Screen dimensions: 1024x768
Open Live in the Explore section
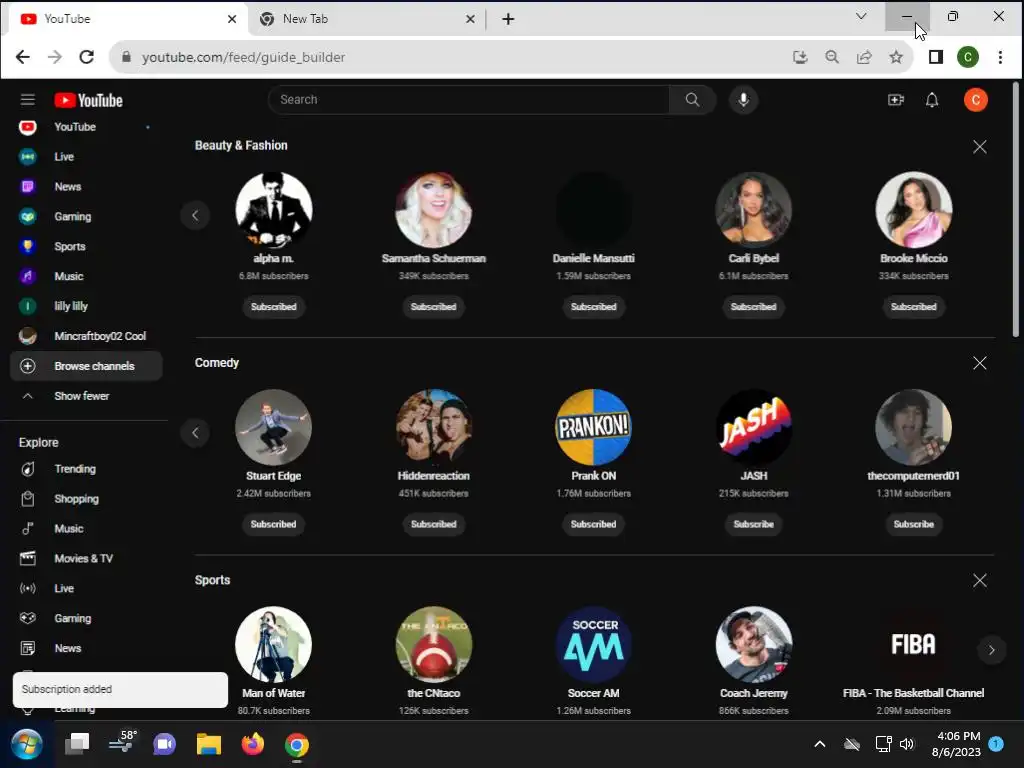click(x=85, y=588)
